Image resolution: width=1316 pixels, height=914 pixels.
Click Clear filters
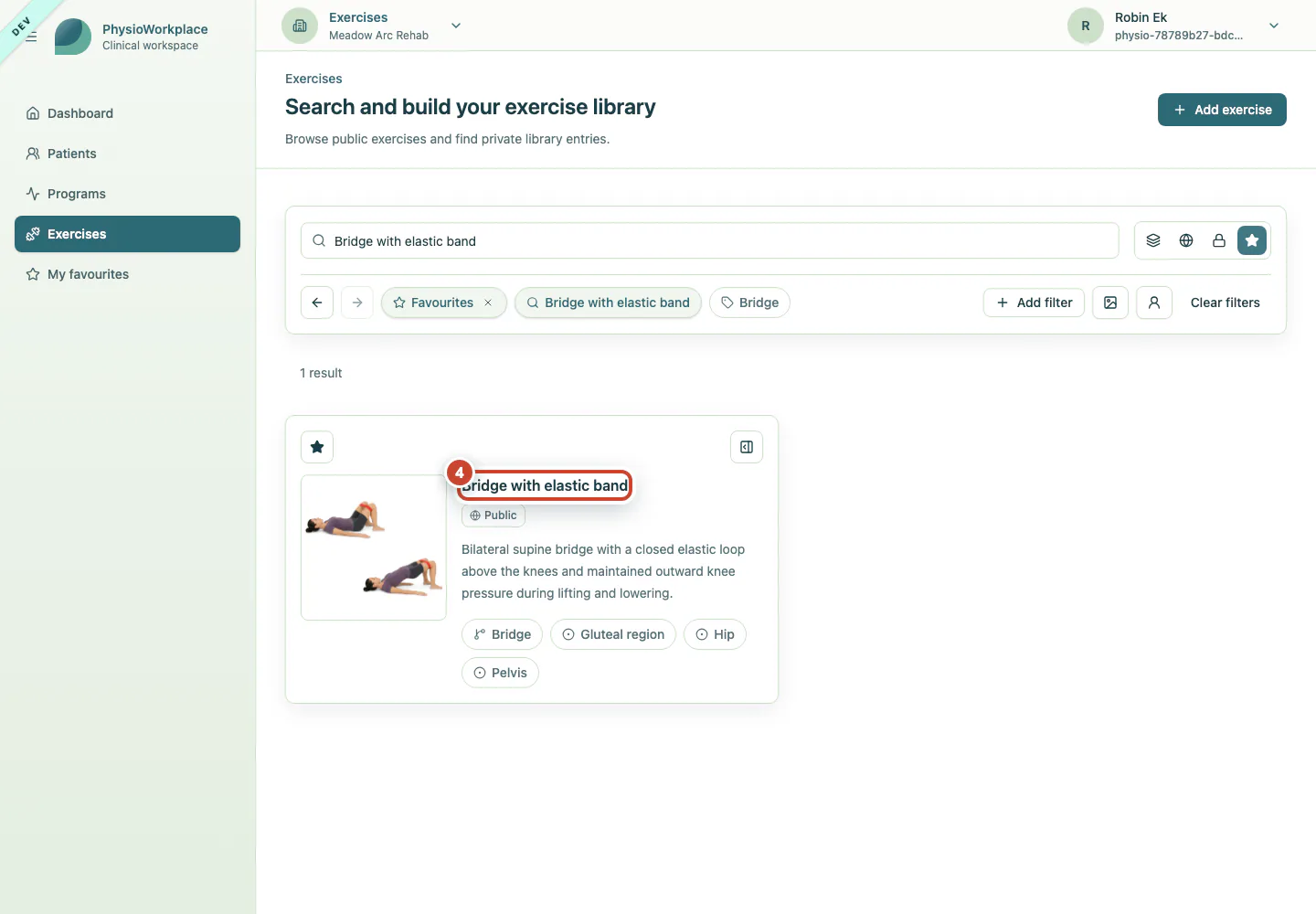click(1225, 303)
